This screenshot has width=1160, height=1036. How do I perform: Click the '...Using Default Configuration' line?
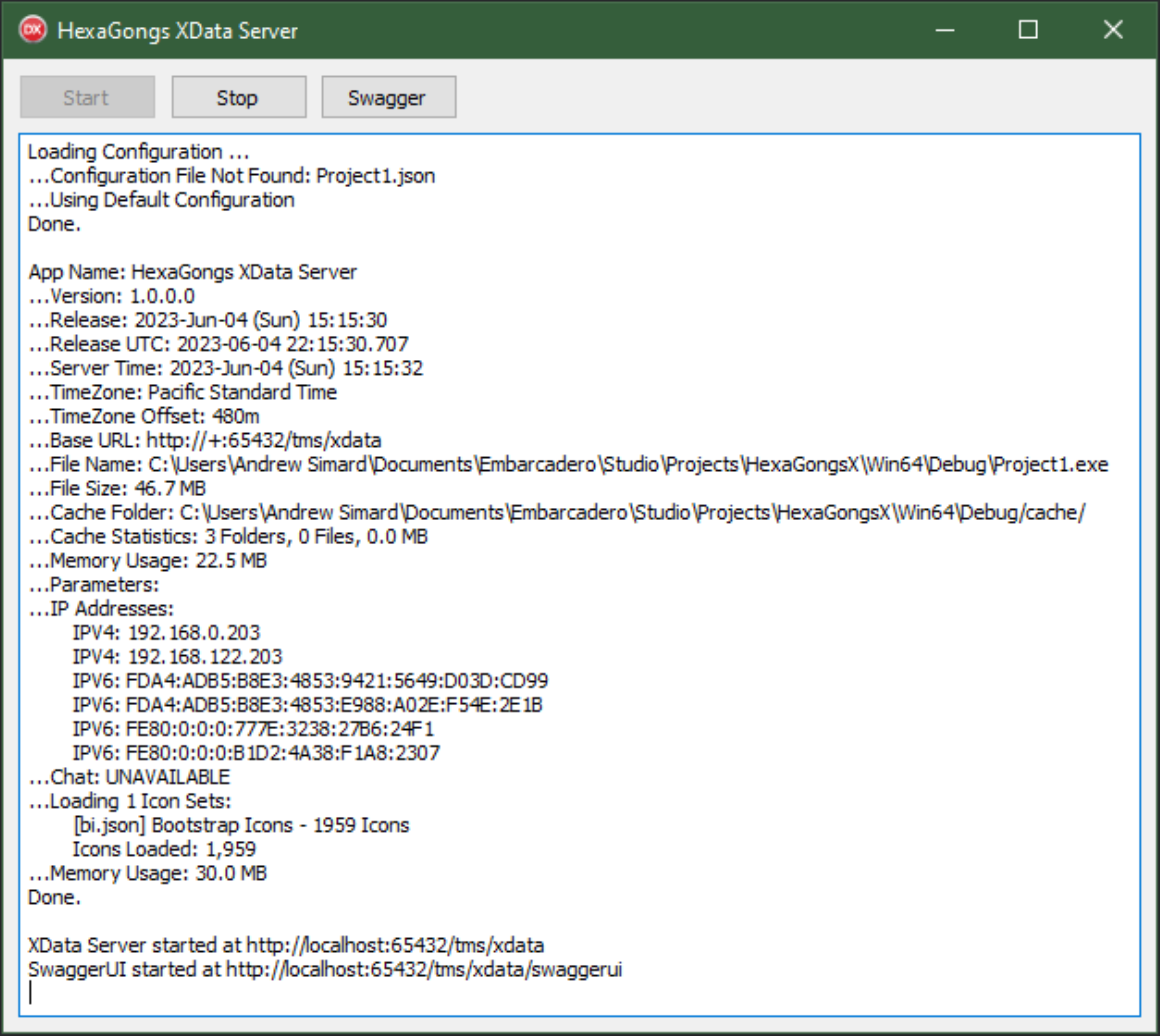[161, 200]
